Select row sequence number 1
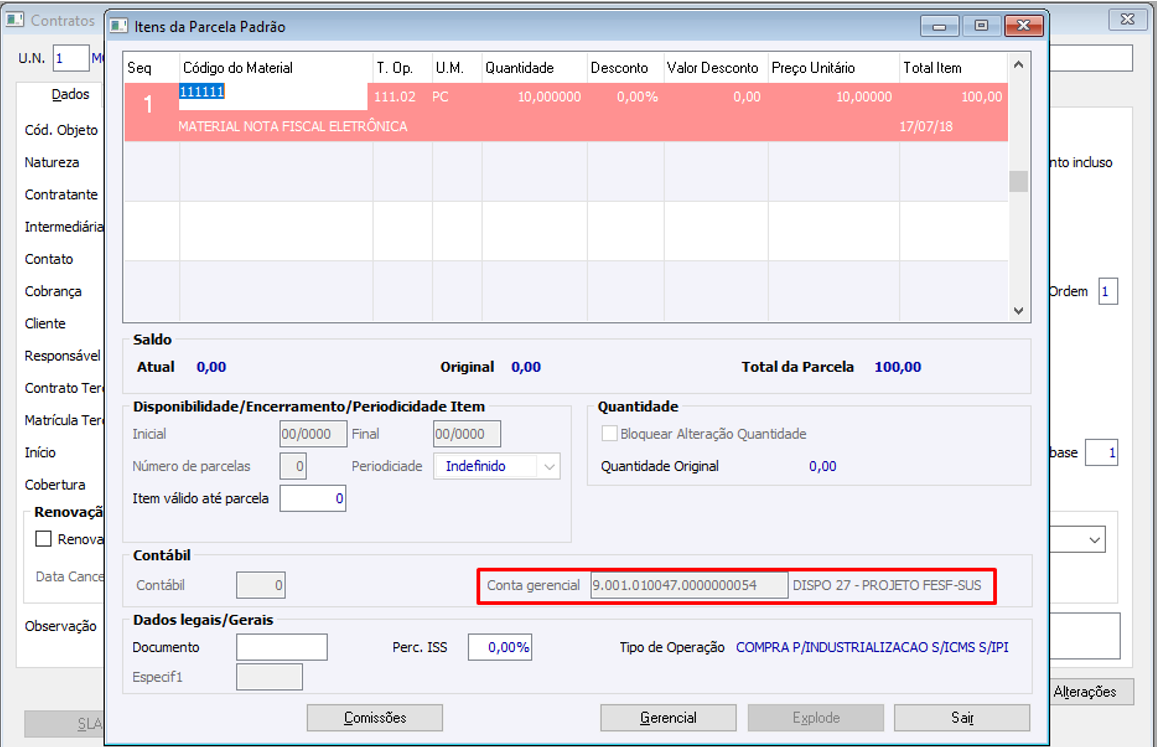The image size is (1157, 747). pos(148,104)
